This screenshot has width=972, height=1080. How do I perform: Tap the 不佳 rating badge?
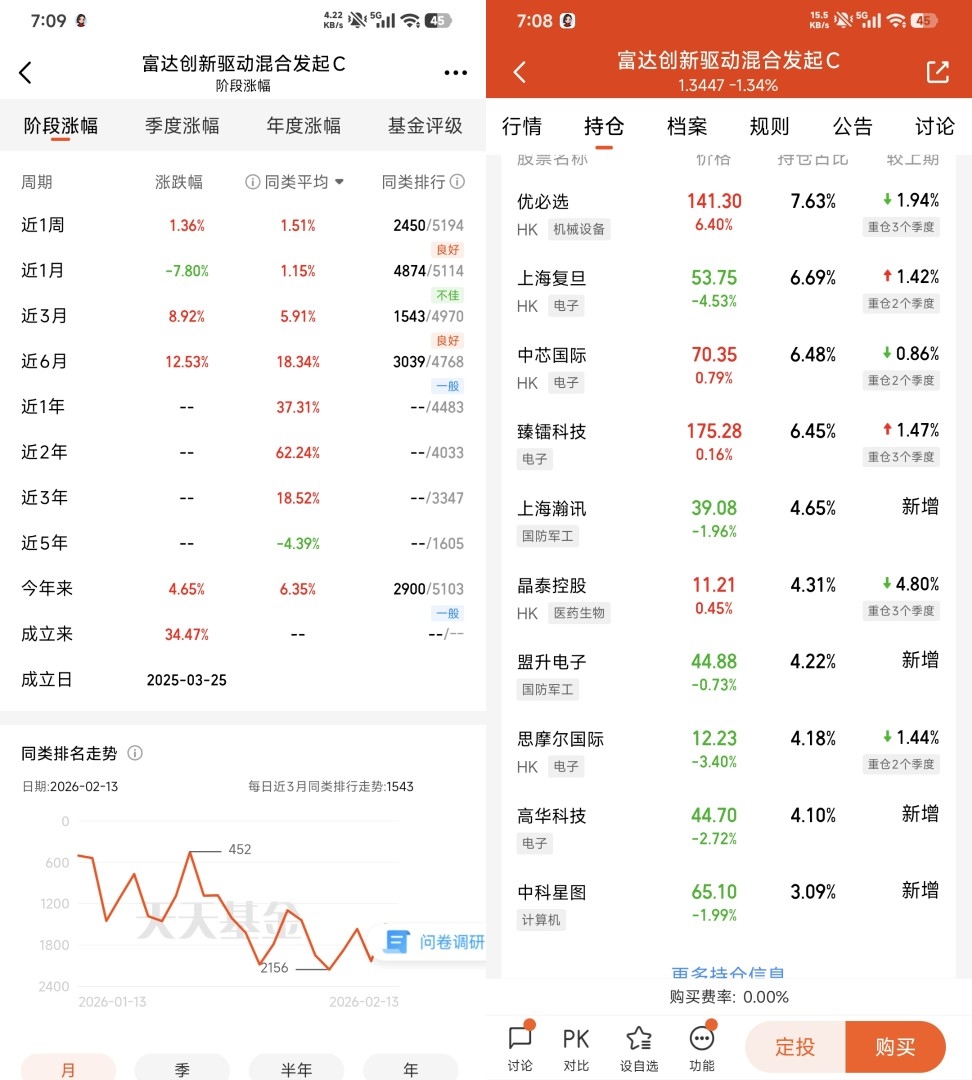[448, 295]
